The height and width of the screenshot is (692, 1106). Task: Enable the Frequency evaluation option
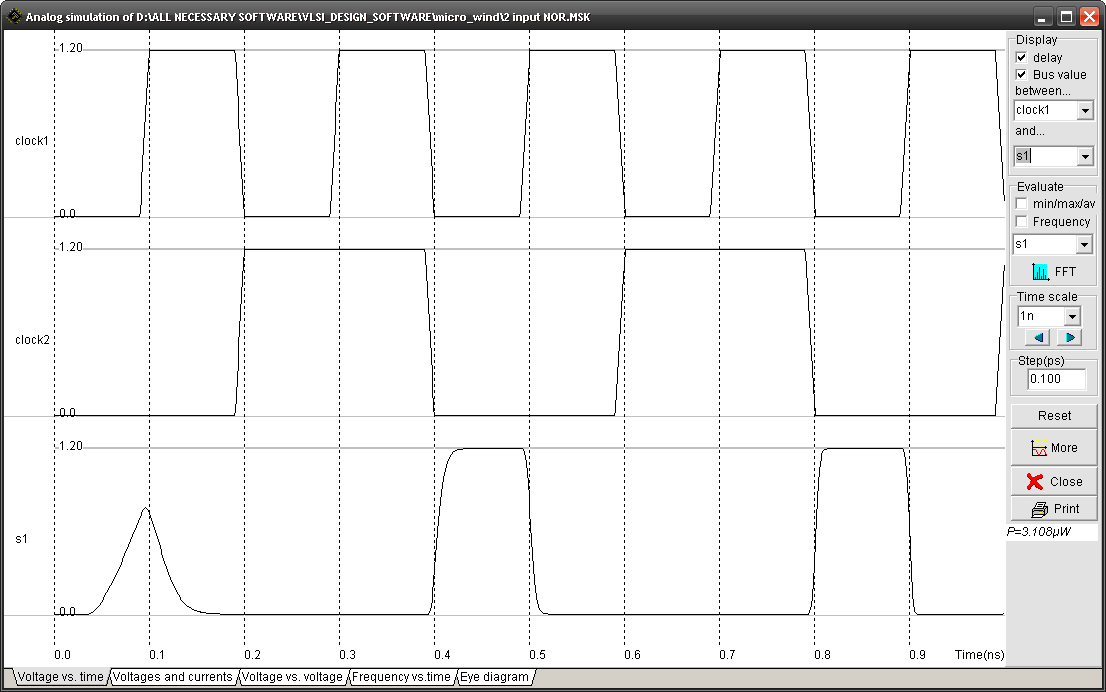pos(1021,220)
